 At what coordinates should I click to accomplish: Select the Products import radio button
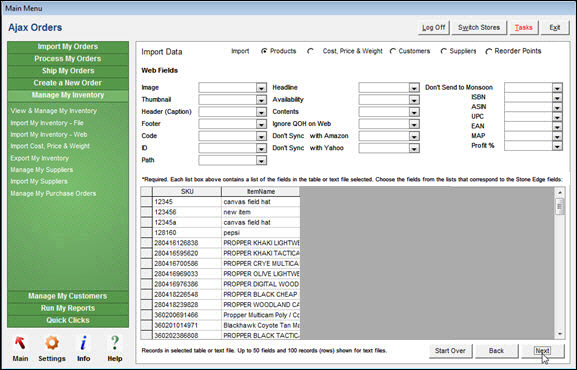264,51
